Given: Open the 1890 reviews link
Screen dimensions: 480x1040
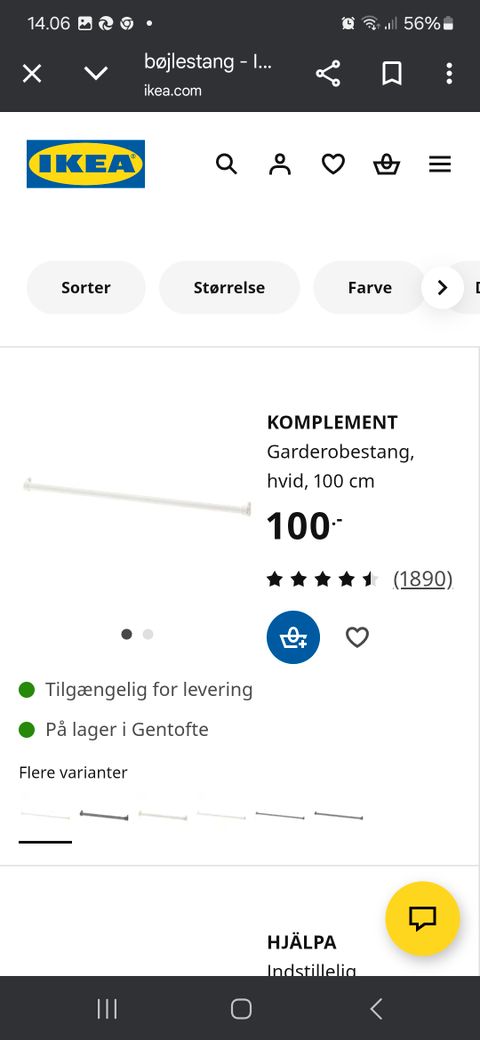Looking at the screenshot, I should (x=423, y=580).
